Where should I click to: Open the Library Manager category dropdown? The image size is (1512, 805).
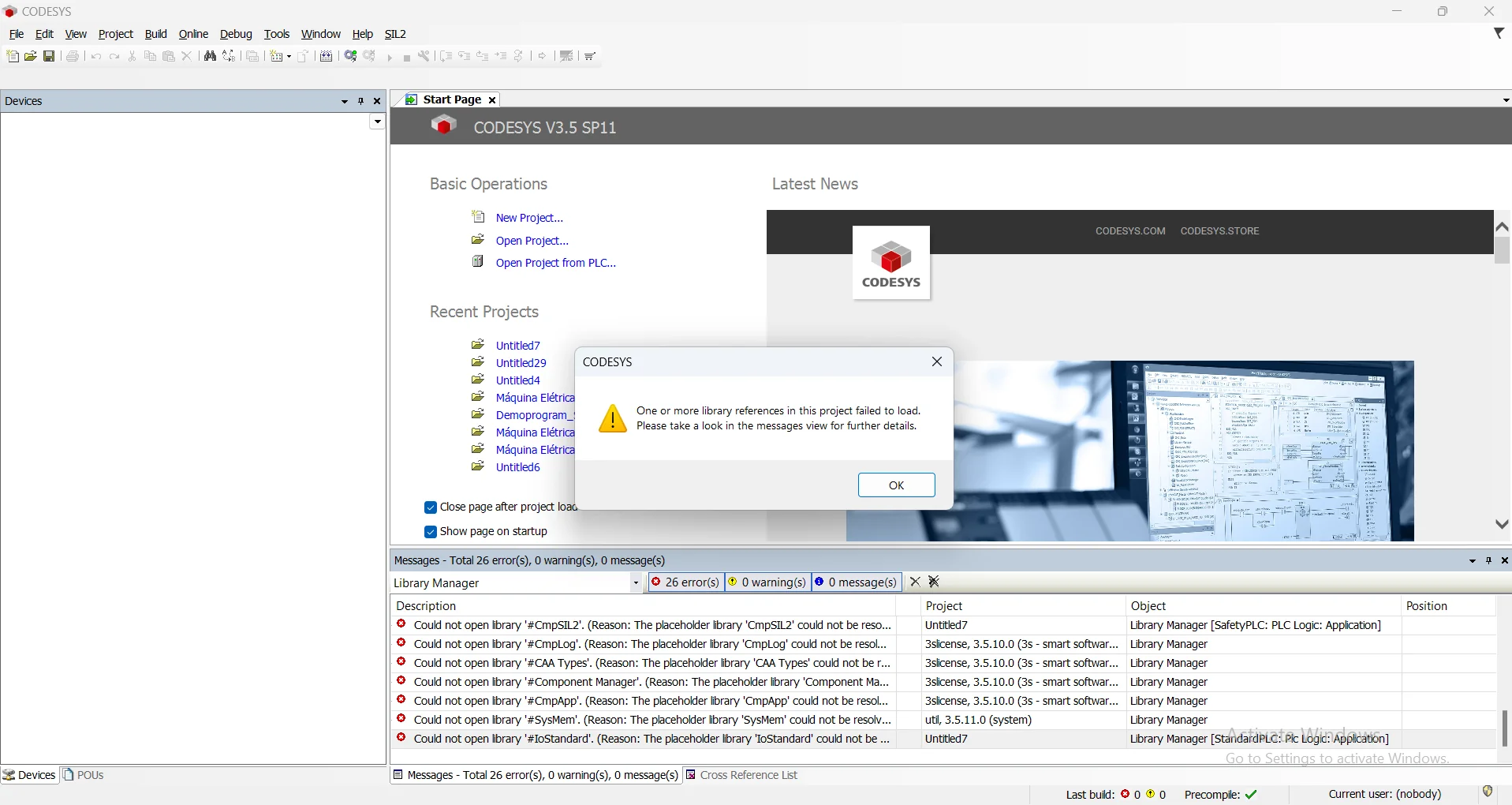(636, 583)
